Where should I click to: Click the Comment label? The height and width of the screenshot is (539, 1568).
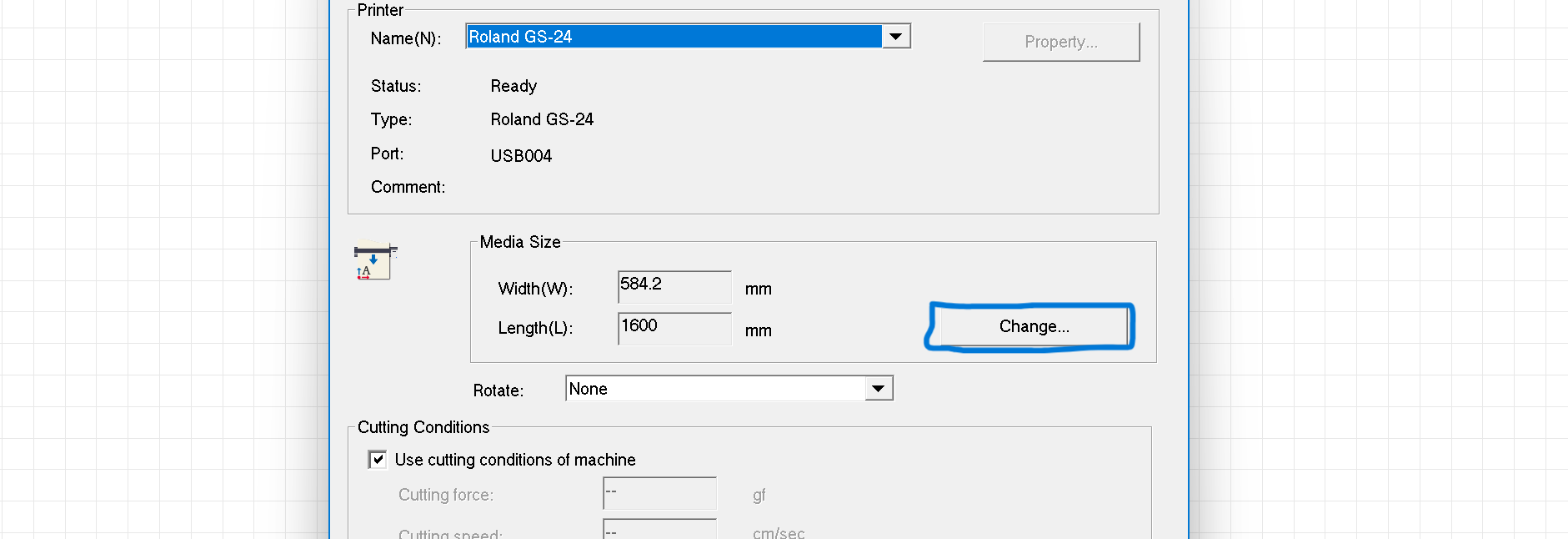tap(408, 187)
